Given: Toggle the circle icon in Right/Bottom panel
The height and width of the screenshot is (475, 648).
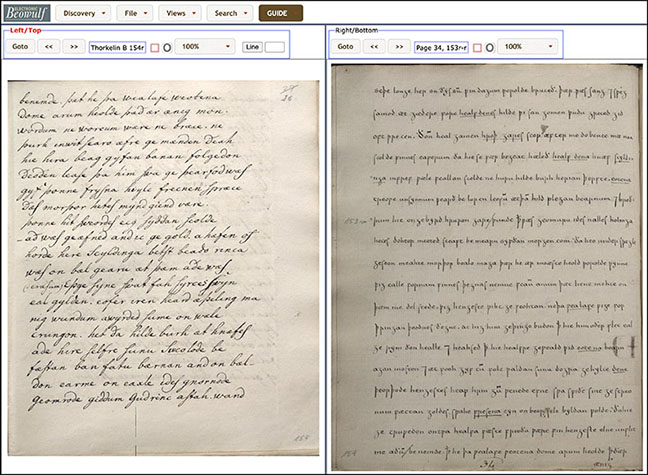Looking at the screenshot, I should click(489, 48).
